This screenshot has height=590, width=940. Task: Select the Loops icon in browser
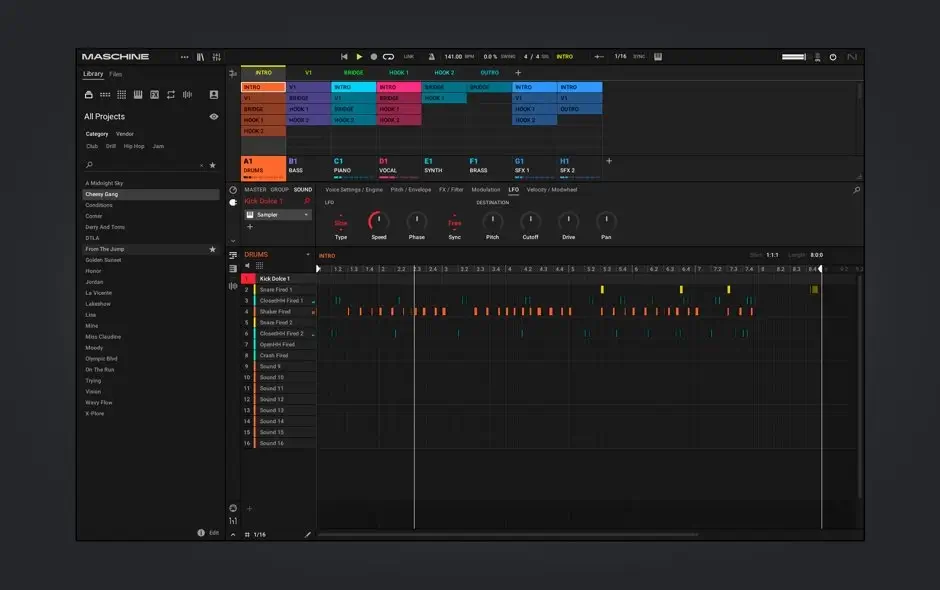coord(171,95)
